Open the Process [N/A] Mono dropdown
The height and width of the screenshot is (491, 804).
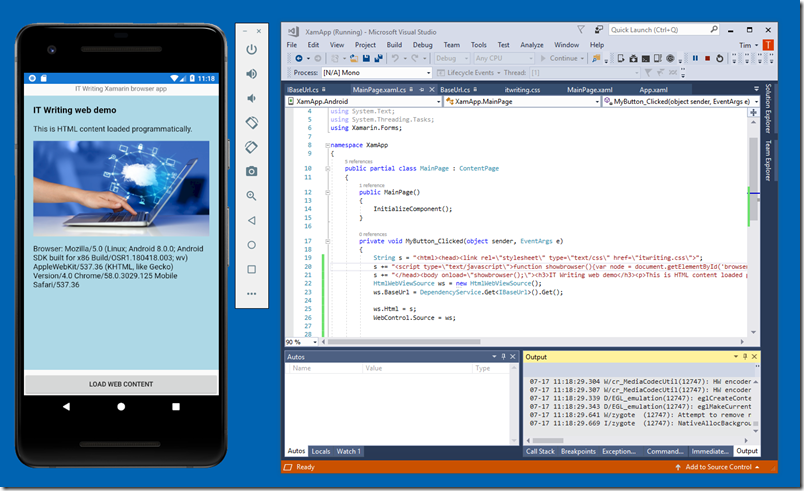pyautogui.click(x=377, y=73)
